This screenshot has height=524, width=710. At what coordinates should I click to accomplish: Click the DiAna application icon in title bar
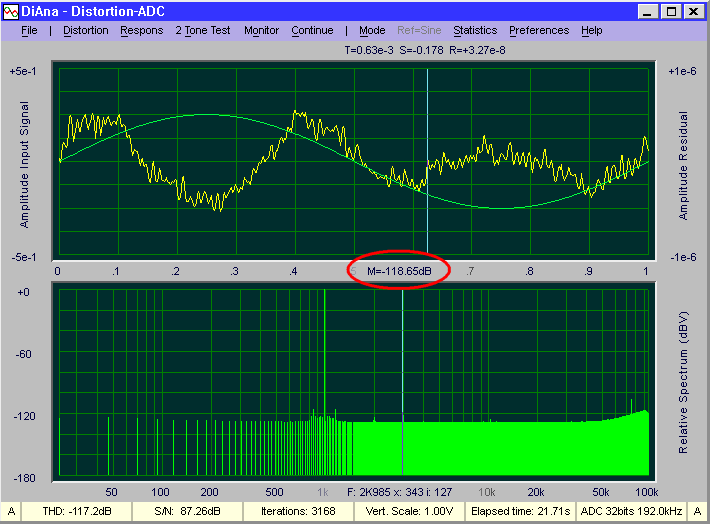click(x=11, y=12)
